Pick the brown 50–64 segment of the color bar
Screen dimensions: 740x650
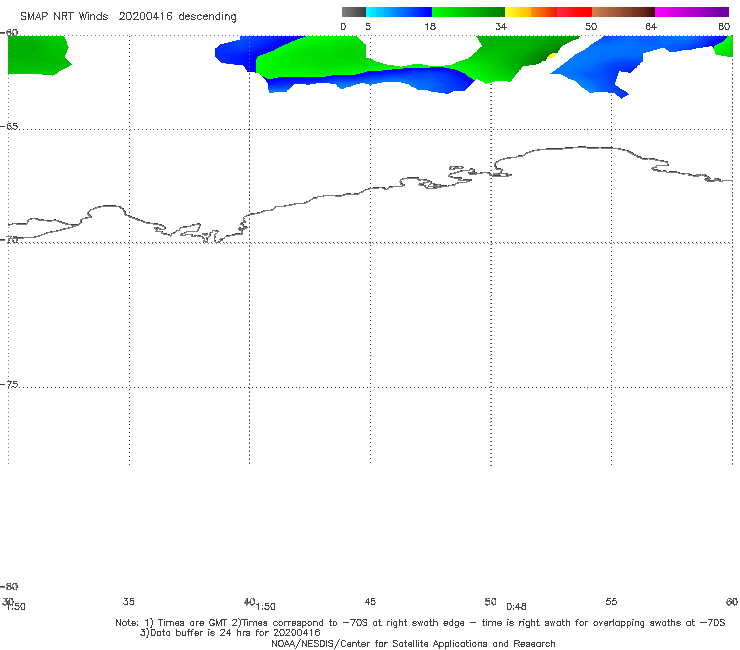(623, 12)
